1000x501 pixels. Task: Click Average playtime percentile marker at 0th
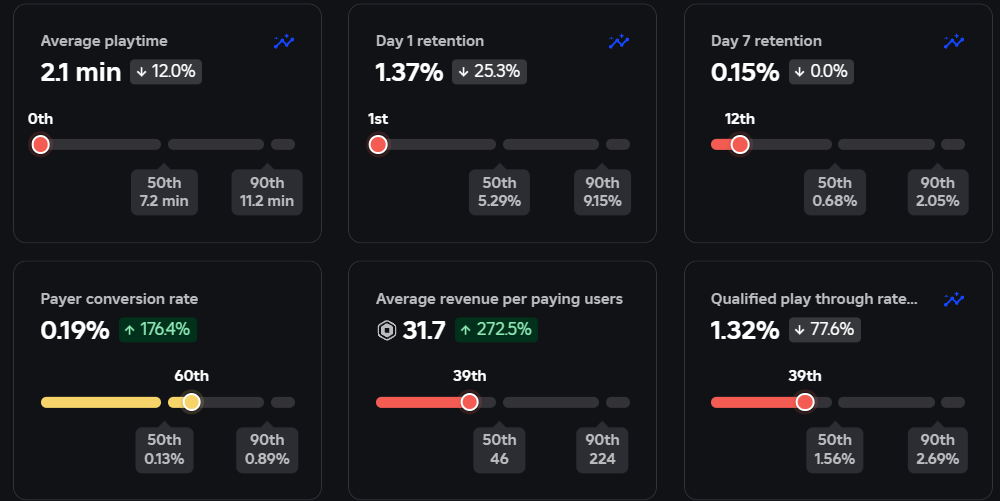click(x=41, y=145)
